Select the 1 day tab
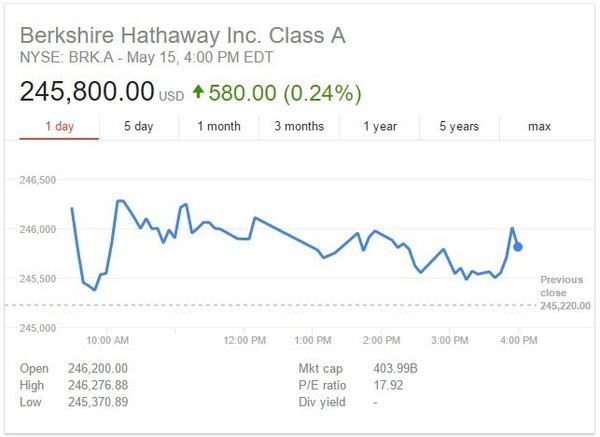 (59, 126)
